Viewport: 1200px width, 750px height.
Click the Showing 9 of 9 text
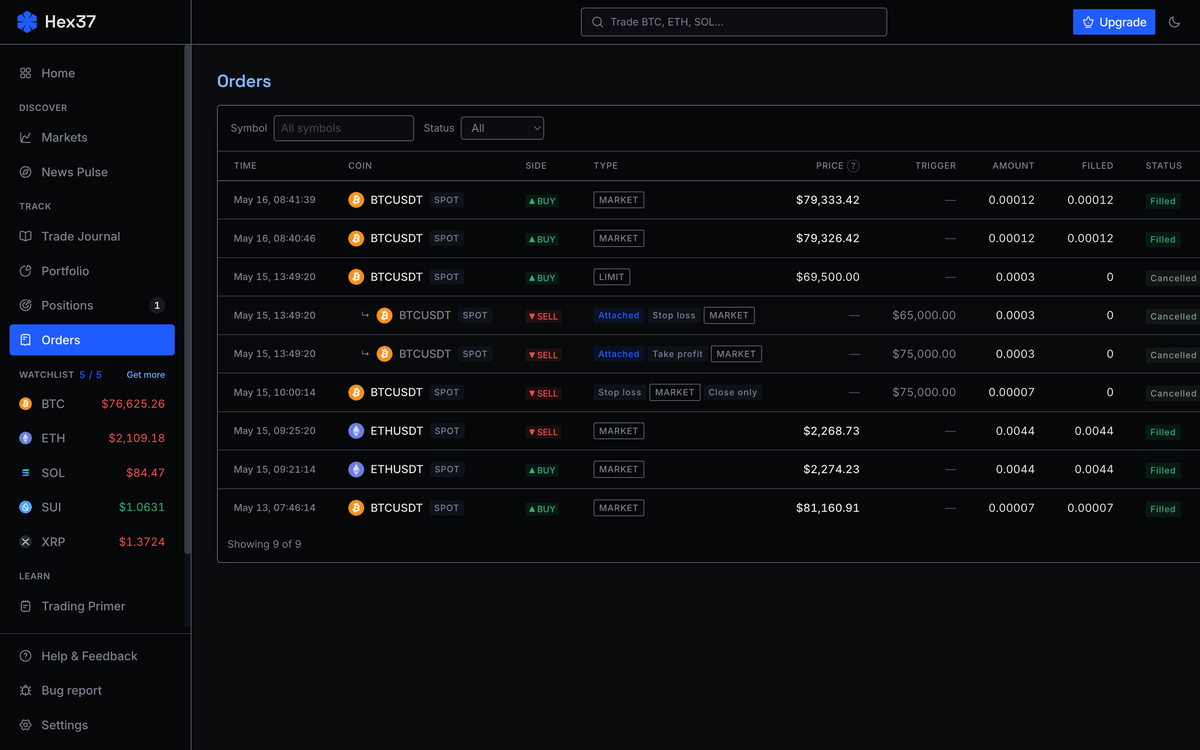tap(264, 544)
